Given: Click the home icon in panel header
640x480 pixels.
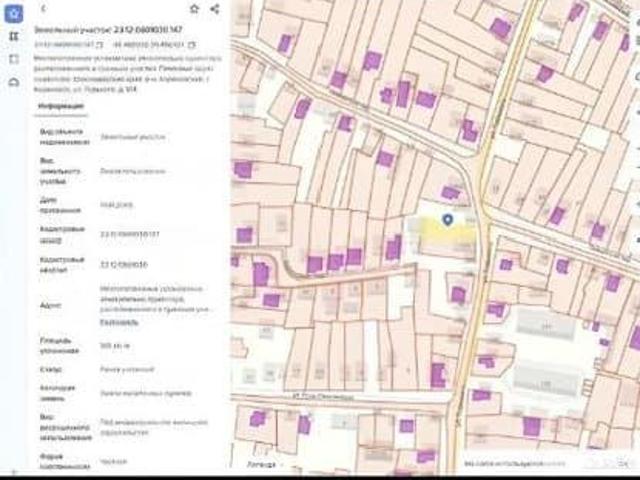Looking at the screenshot, I should 194,9.
